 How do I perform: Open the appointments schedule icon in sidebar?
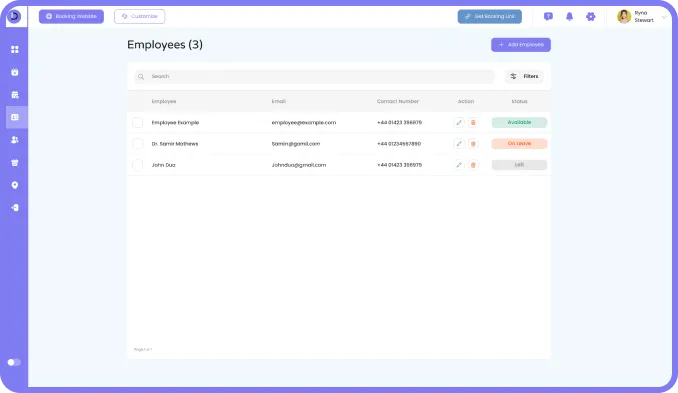(x=15, y=95)
